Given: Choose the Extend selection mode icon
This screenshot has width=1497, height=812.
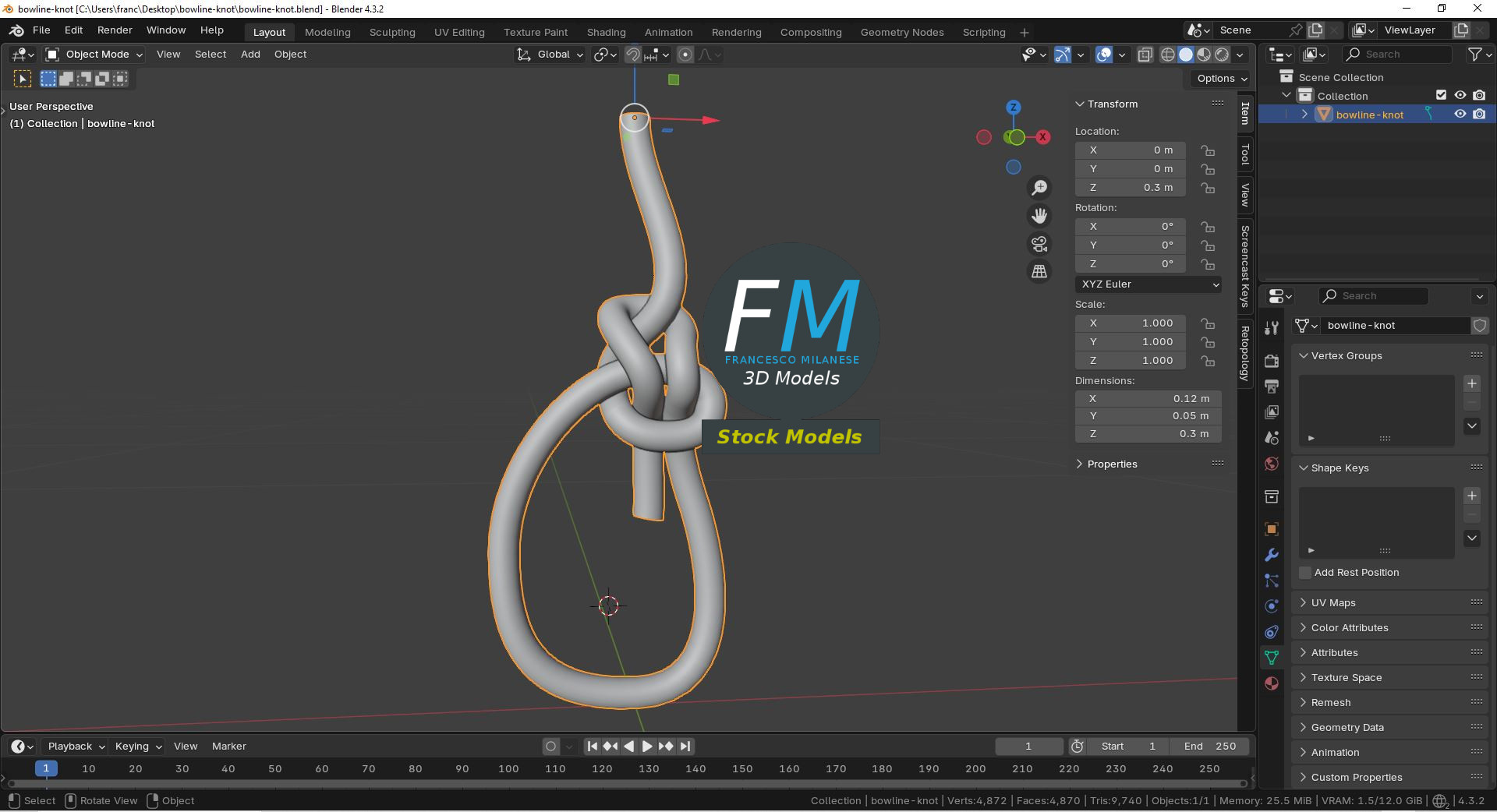Looking at the screenshot, I should pyautogui.click(x=66, y=79).
